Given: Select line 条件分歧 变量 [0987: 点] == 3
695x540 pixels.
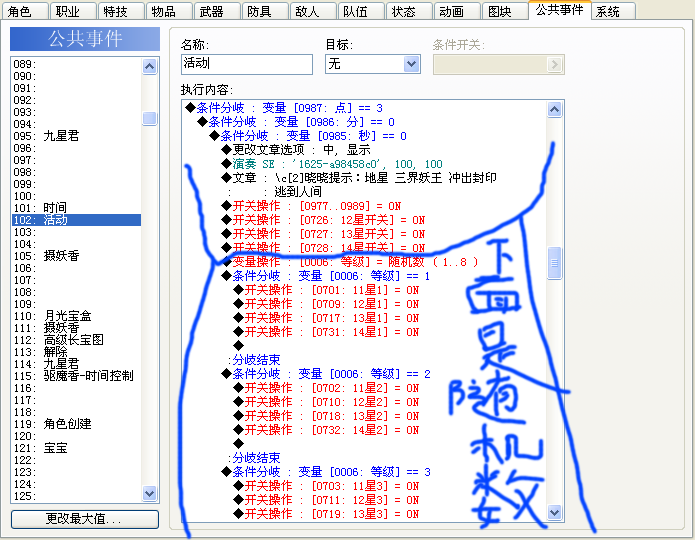Looking at the screenshot, I should coord(284,108).
